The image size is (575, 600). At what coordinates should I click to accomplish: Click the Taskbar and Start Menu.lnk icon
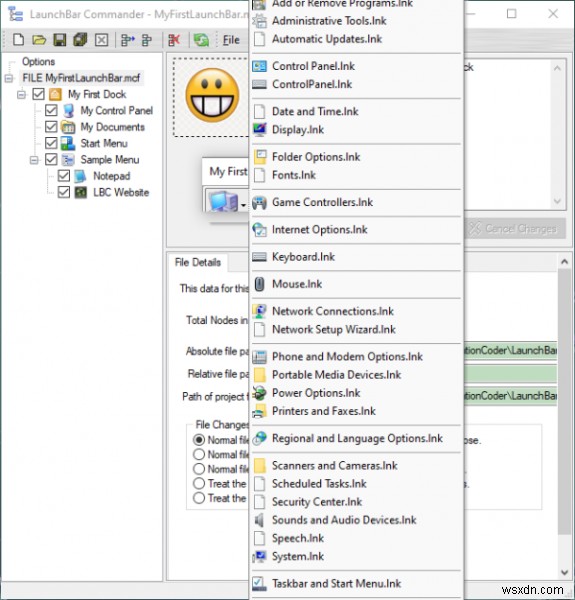click(259, 584)
